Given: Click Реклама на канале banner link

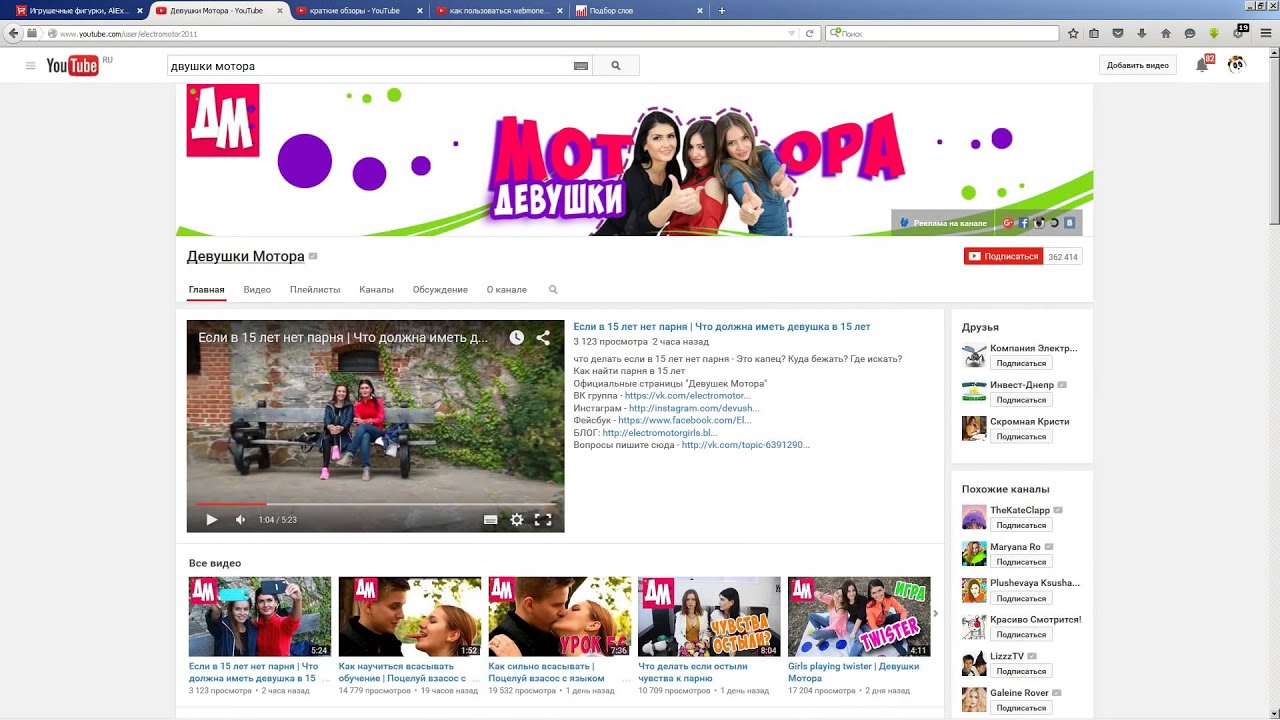Looking at the screenshot, I should pos(943,223).
